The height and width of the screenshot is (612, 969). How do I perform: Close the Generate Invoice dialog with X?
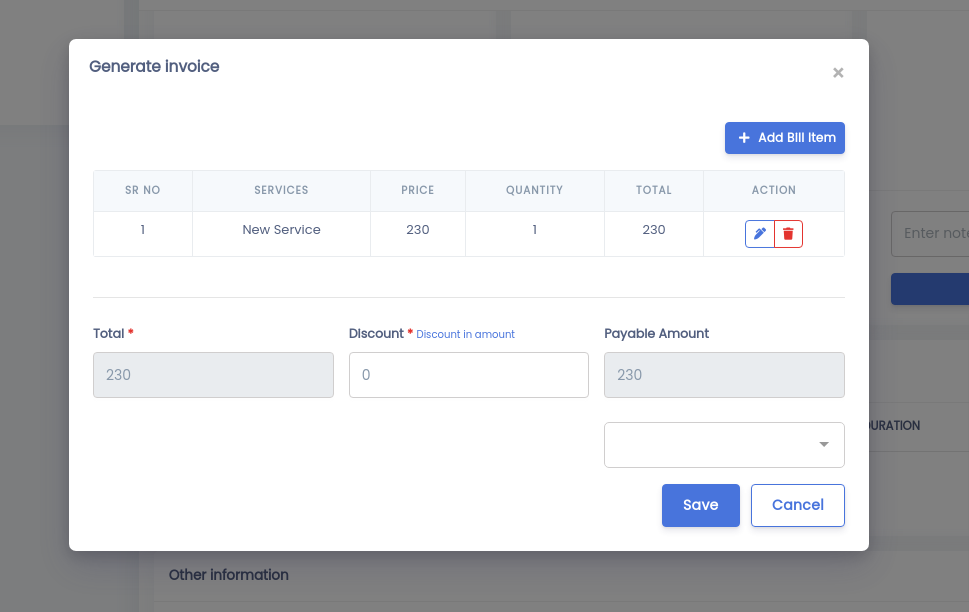(838, 73)
